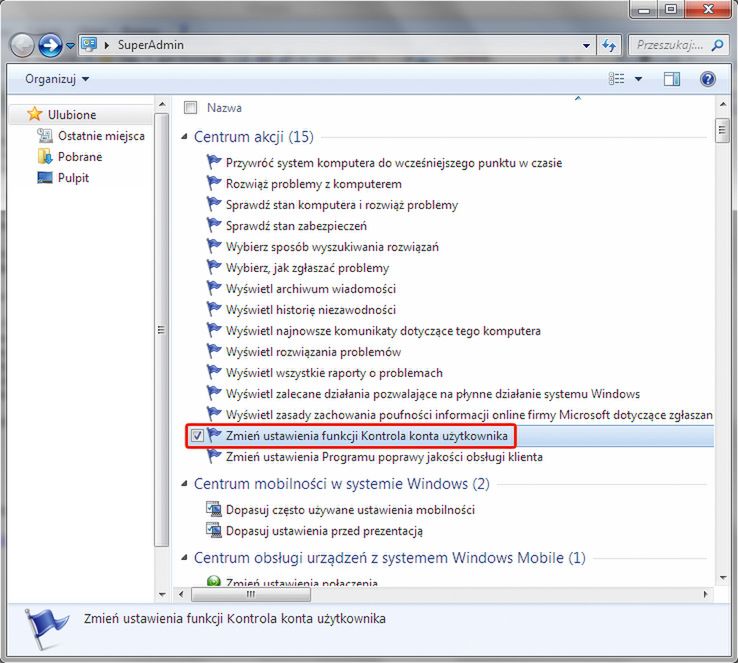Open Wyświetl archiwum wiadomości
The image size is (738, 663).
click(311, 288)
